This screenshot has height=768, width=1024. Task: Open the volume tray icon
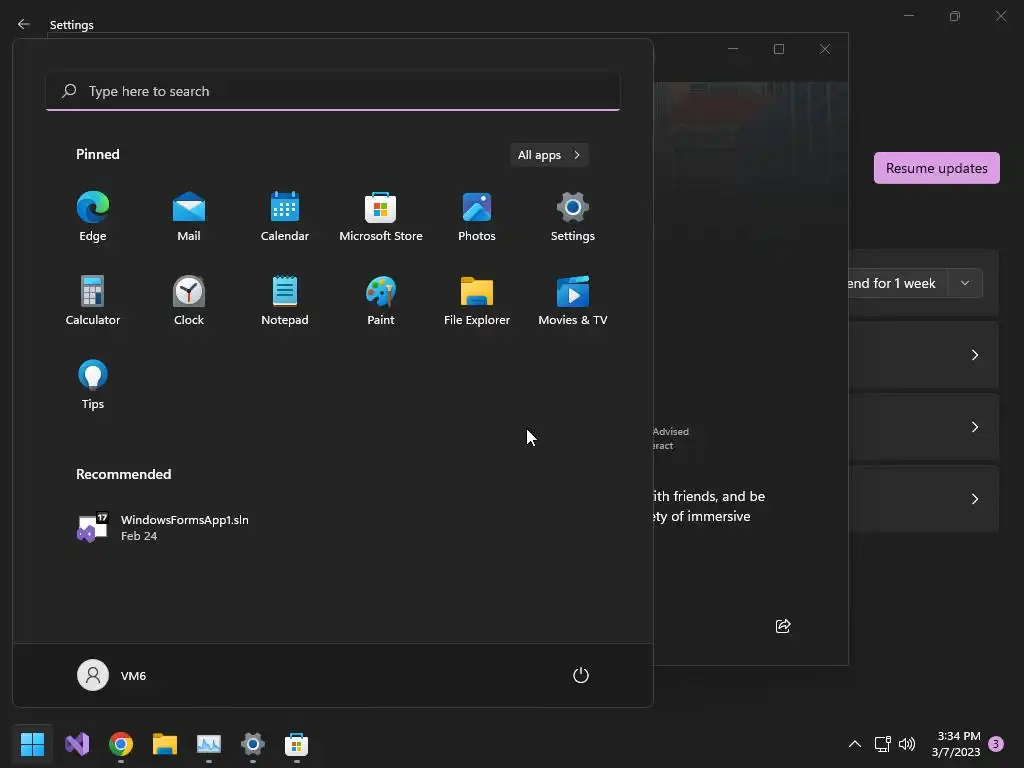coord(907,744)
